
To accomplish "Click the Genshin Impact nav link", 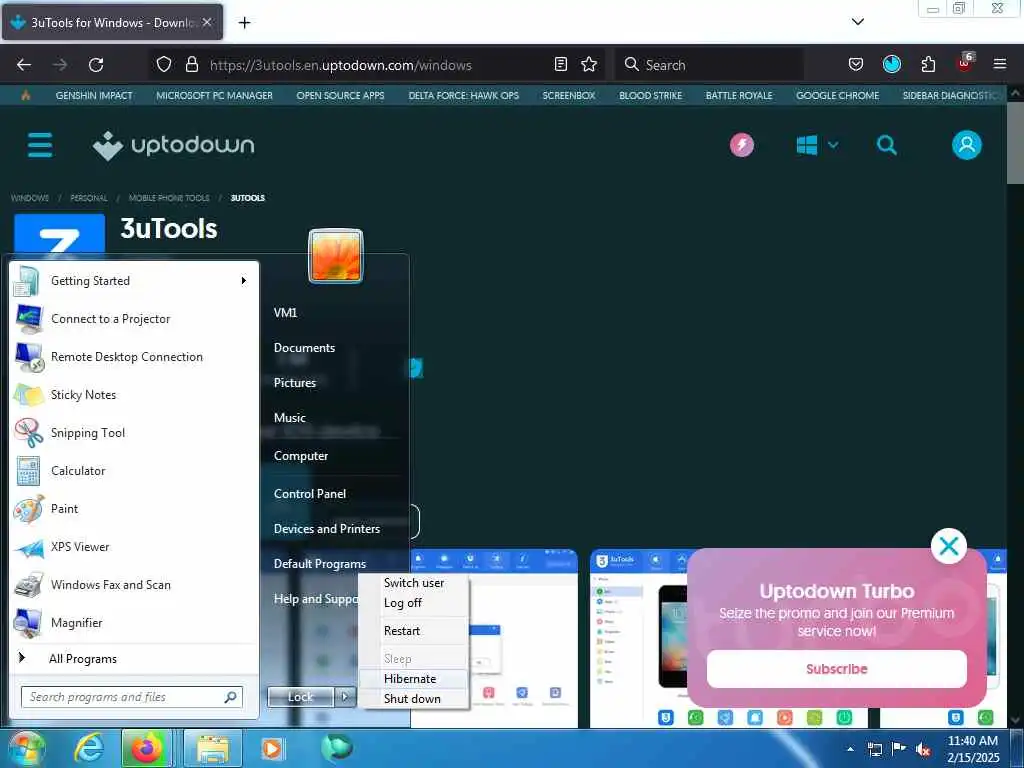I will [94, 95].
